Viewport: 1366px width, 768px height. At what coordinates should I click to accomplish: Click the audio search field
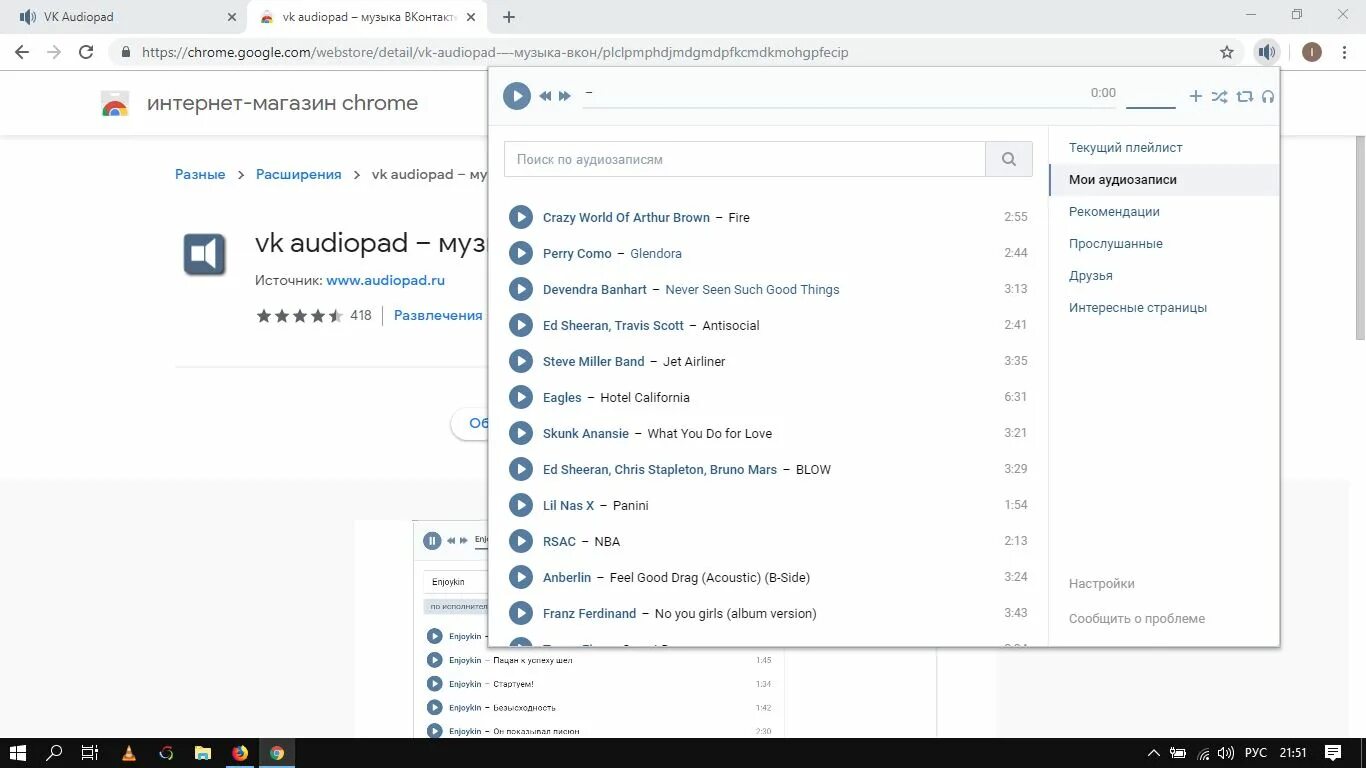745,159
